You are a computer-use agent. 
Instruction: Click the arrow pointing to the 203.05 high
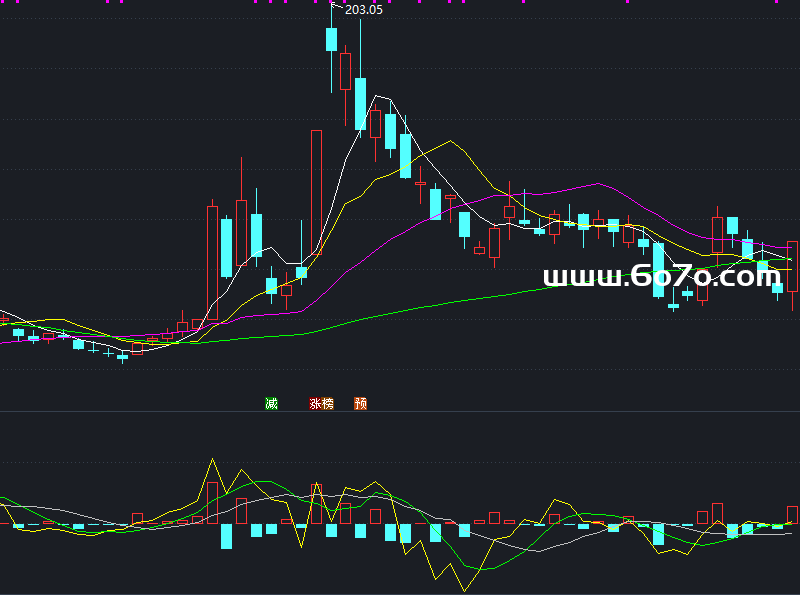(x=337, y=8)
